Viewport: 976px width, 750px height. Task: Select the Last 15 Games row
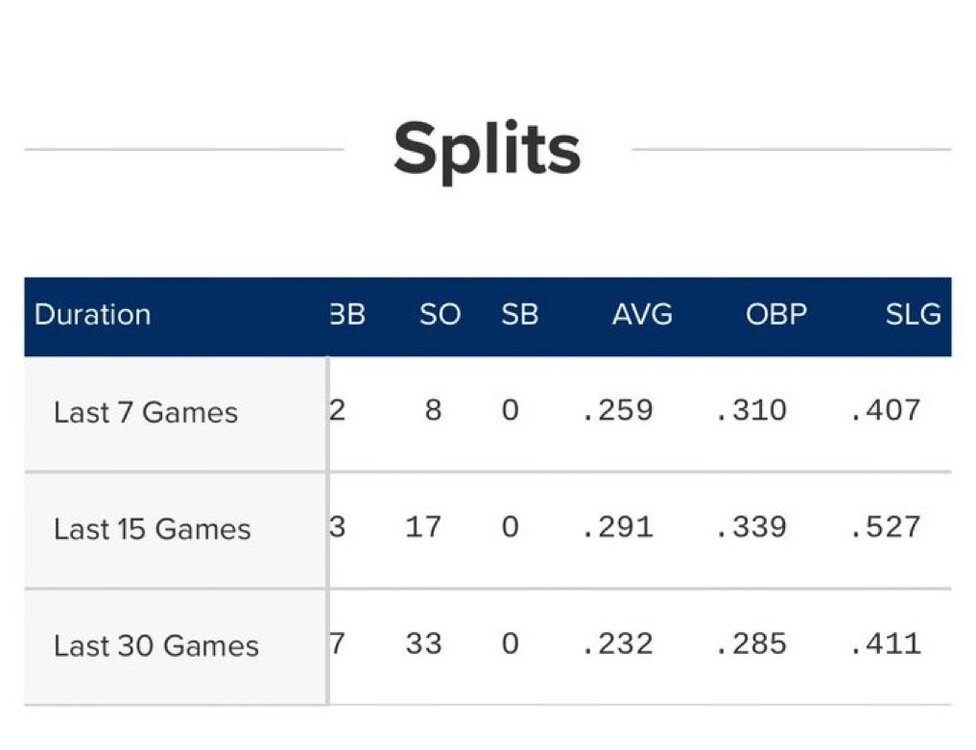tap(152, 529)
